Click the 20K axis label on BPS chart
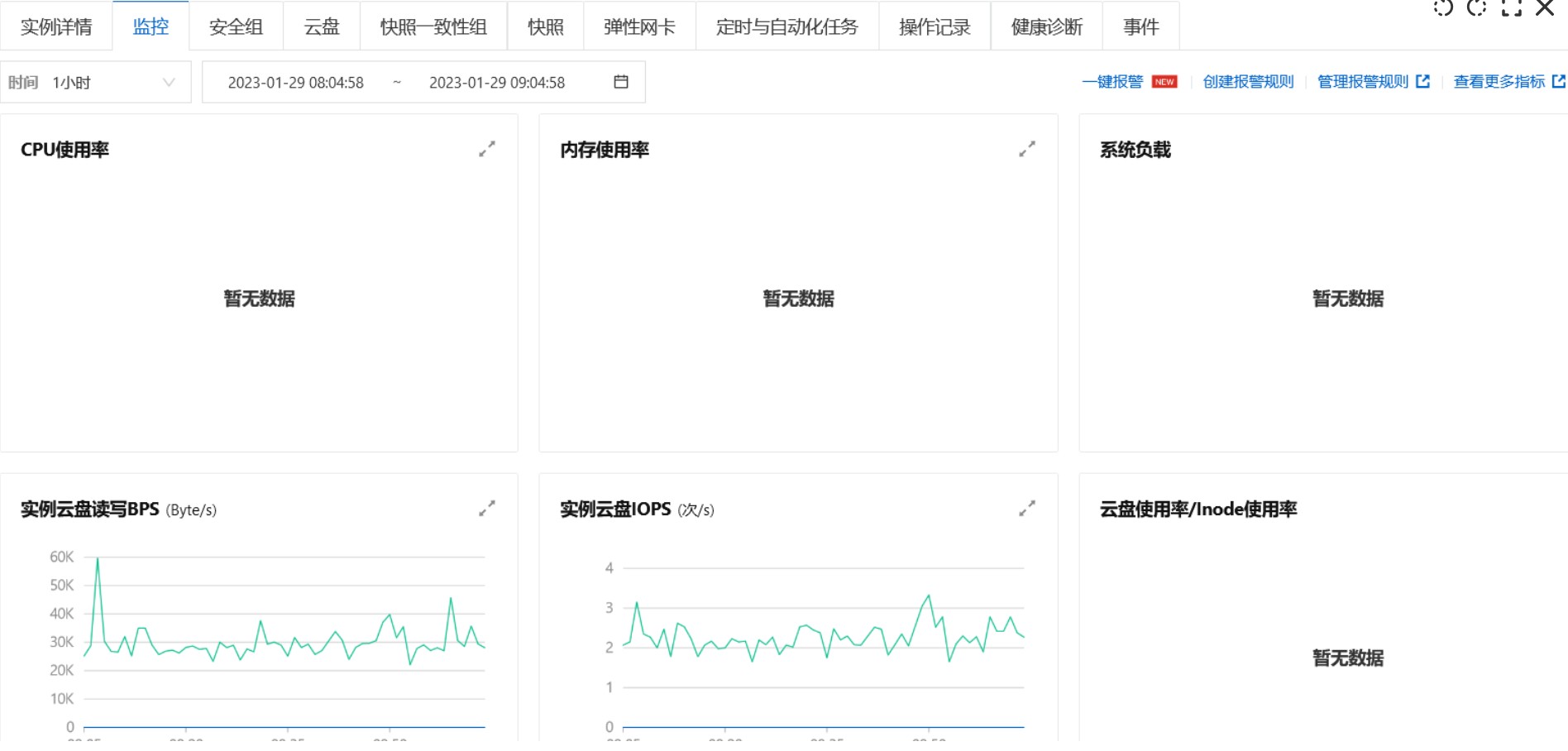Screen dimensions: 1568x751 (x=62, y=670)
